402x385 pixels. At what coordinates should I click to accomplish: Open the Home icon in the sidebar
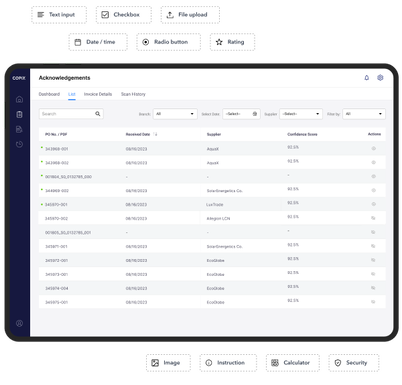tap(19, 99)
